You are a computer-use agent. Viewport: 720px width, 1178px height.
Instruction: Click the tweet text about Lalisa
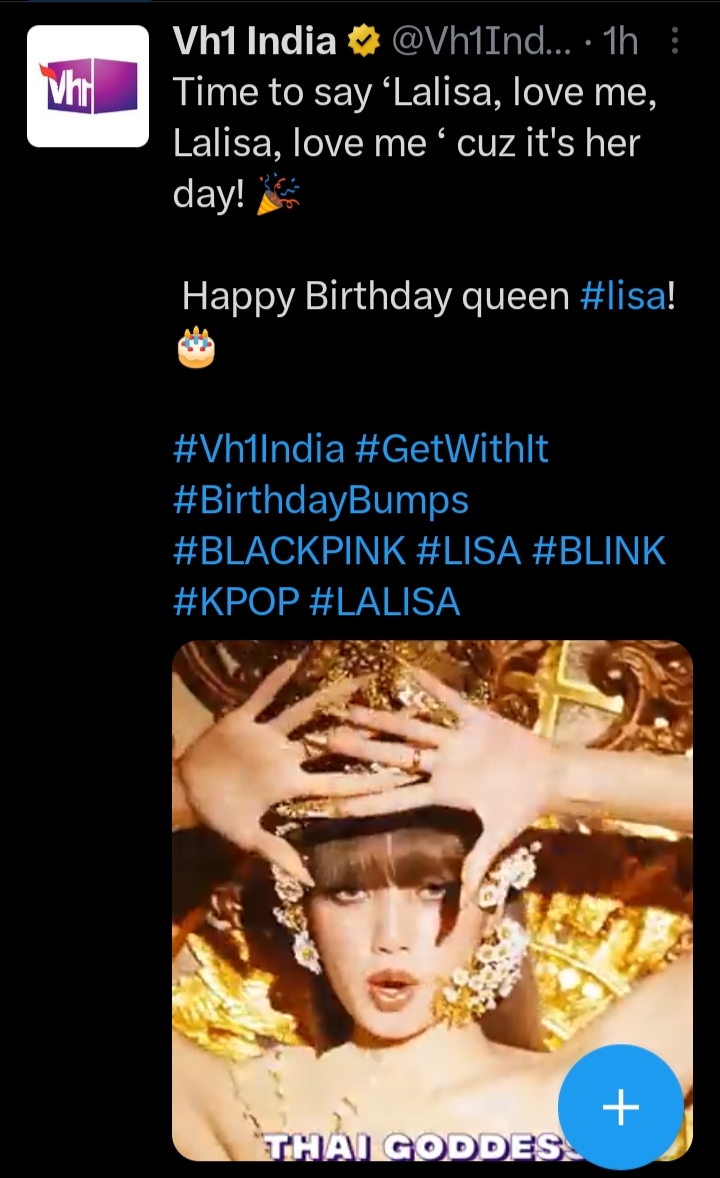click(415, 143)
